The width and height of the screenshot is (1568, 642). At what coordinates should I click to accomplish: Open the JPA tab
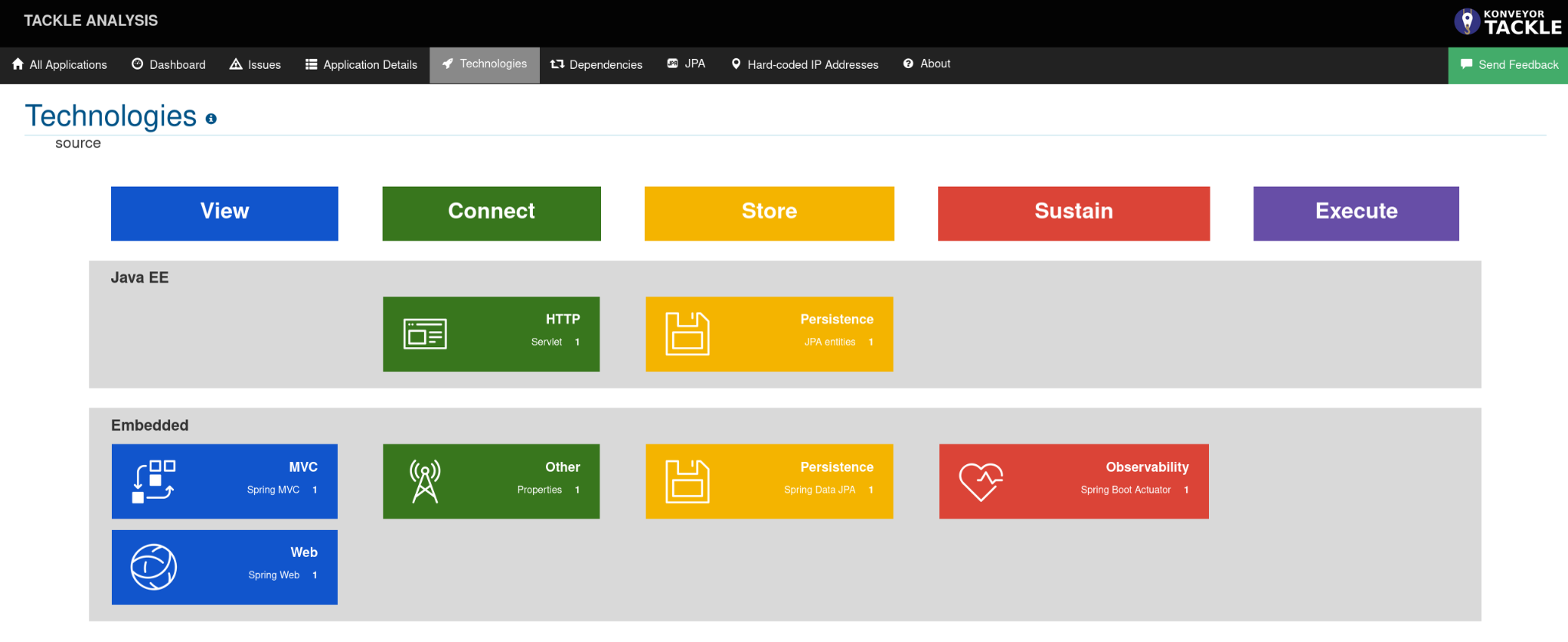(686, 65)
